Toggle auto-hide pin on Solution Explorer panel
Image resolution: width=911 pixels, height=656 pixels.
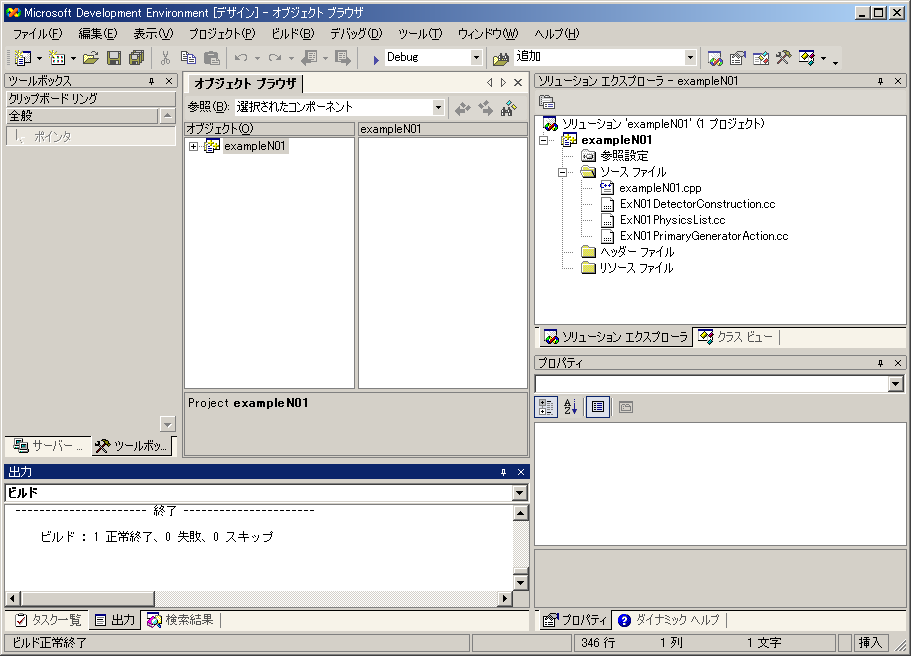click(x=880, y=81)
